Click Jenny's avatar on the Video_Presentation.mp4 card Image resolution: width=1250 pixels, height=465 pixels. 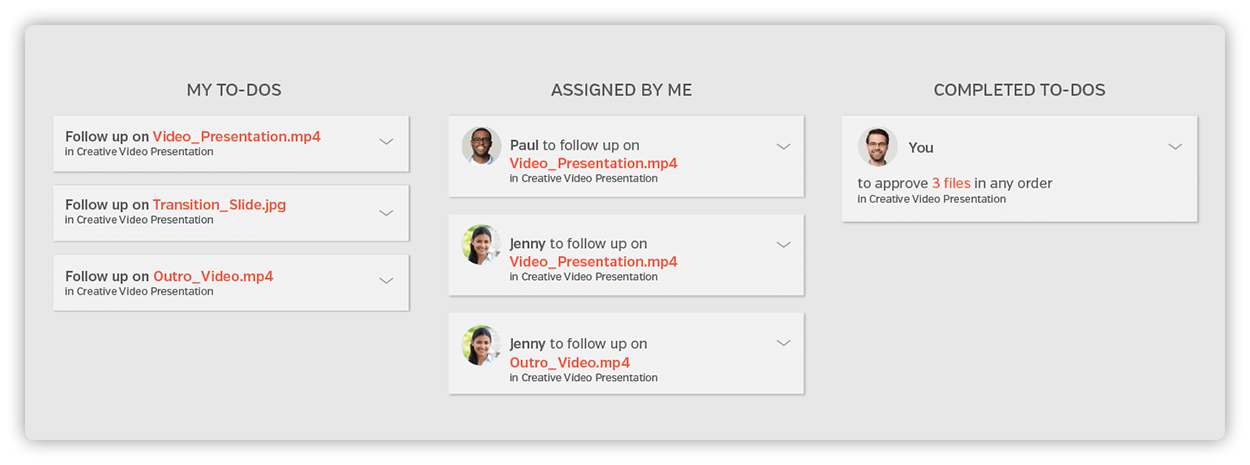[x=481, y=244]
